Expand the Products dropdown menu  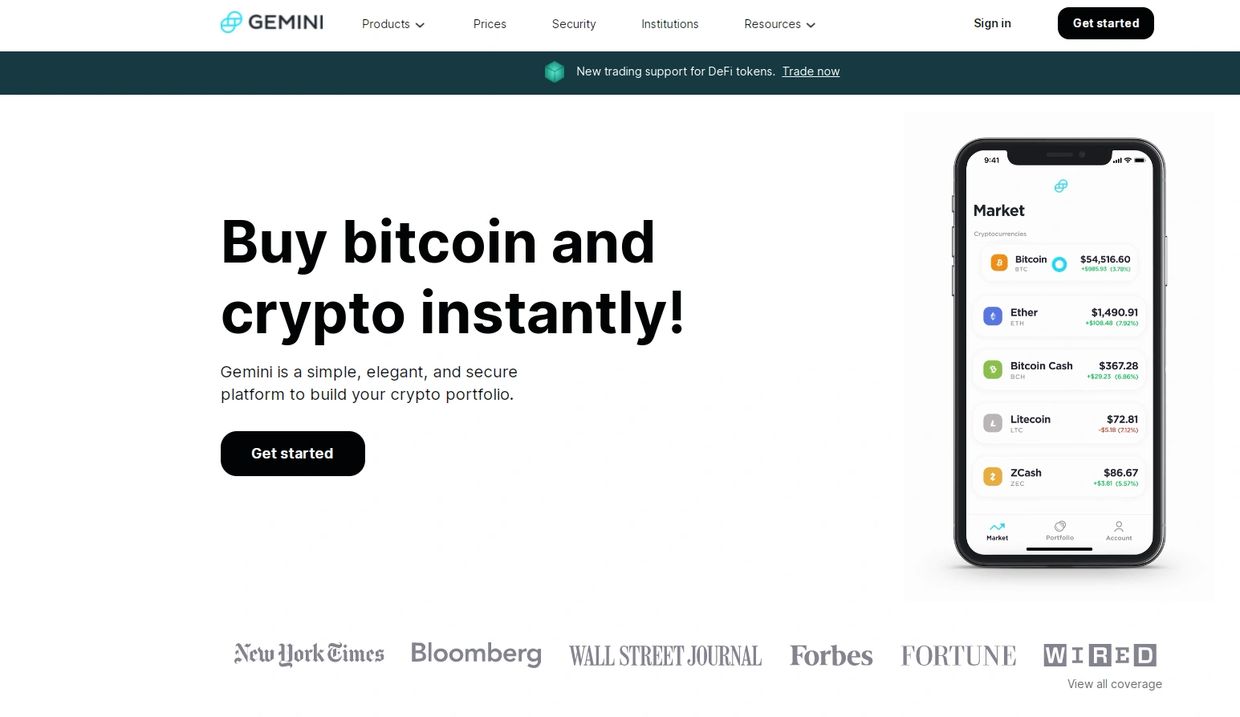pos(393,24)
